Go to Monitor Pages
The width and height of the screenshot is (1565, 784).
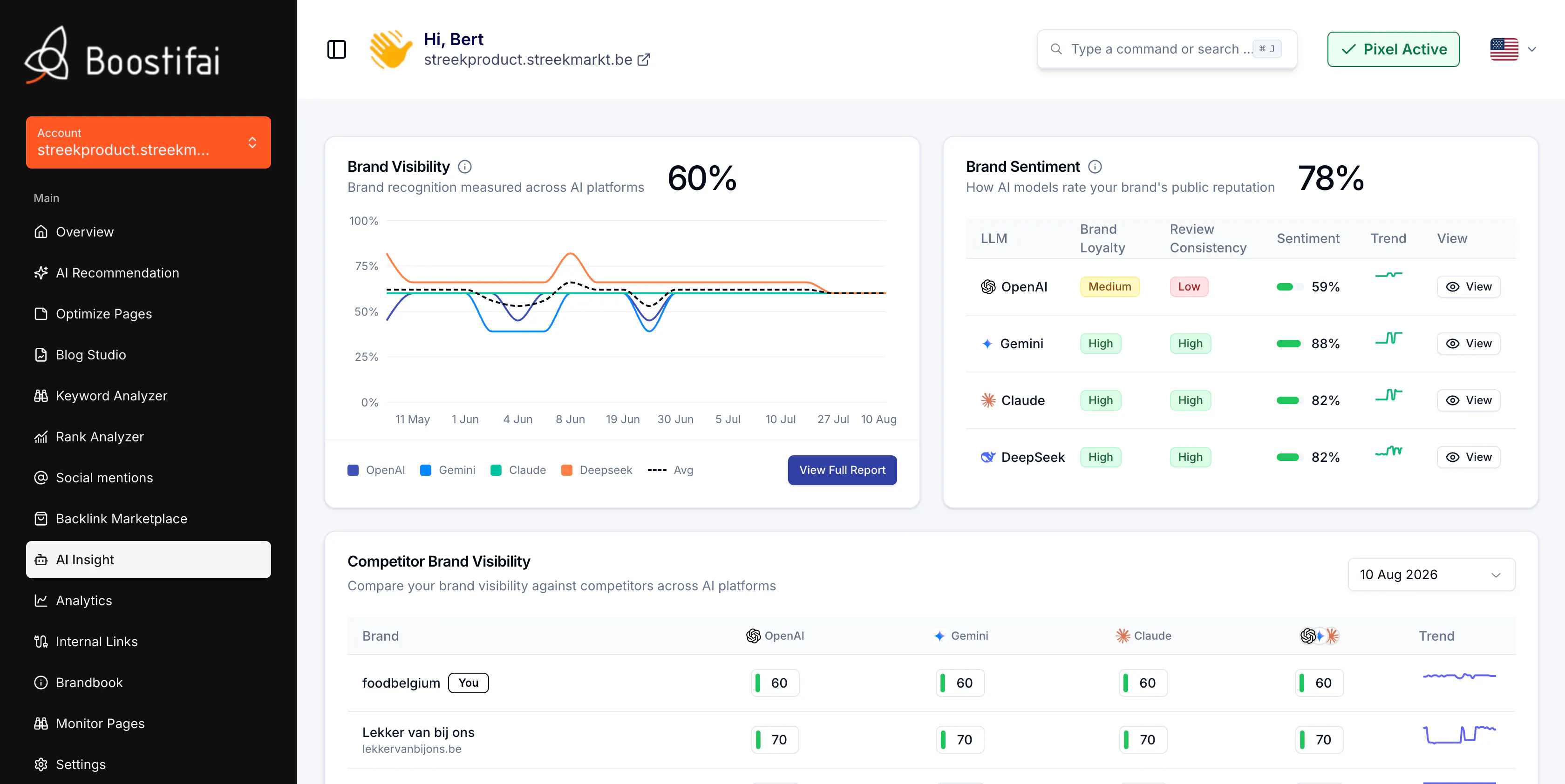coord(148,723)
